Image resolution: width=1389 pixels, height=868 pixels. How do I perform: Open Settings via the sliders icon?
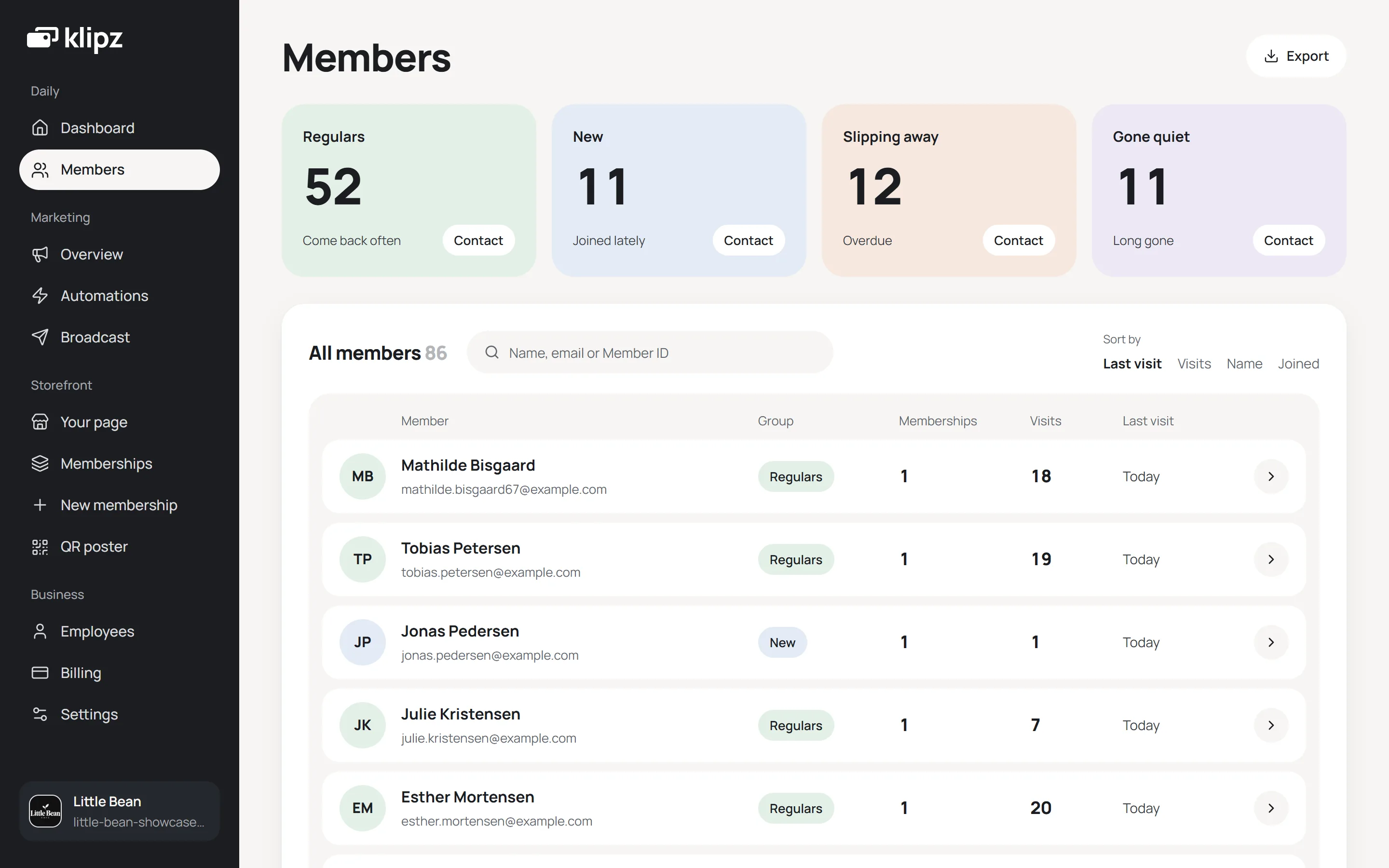(40, 714)
